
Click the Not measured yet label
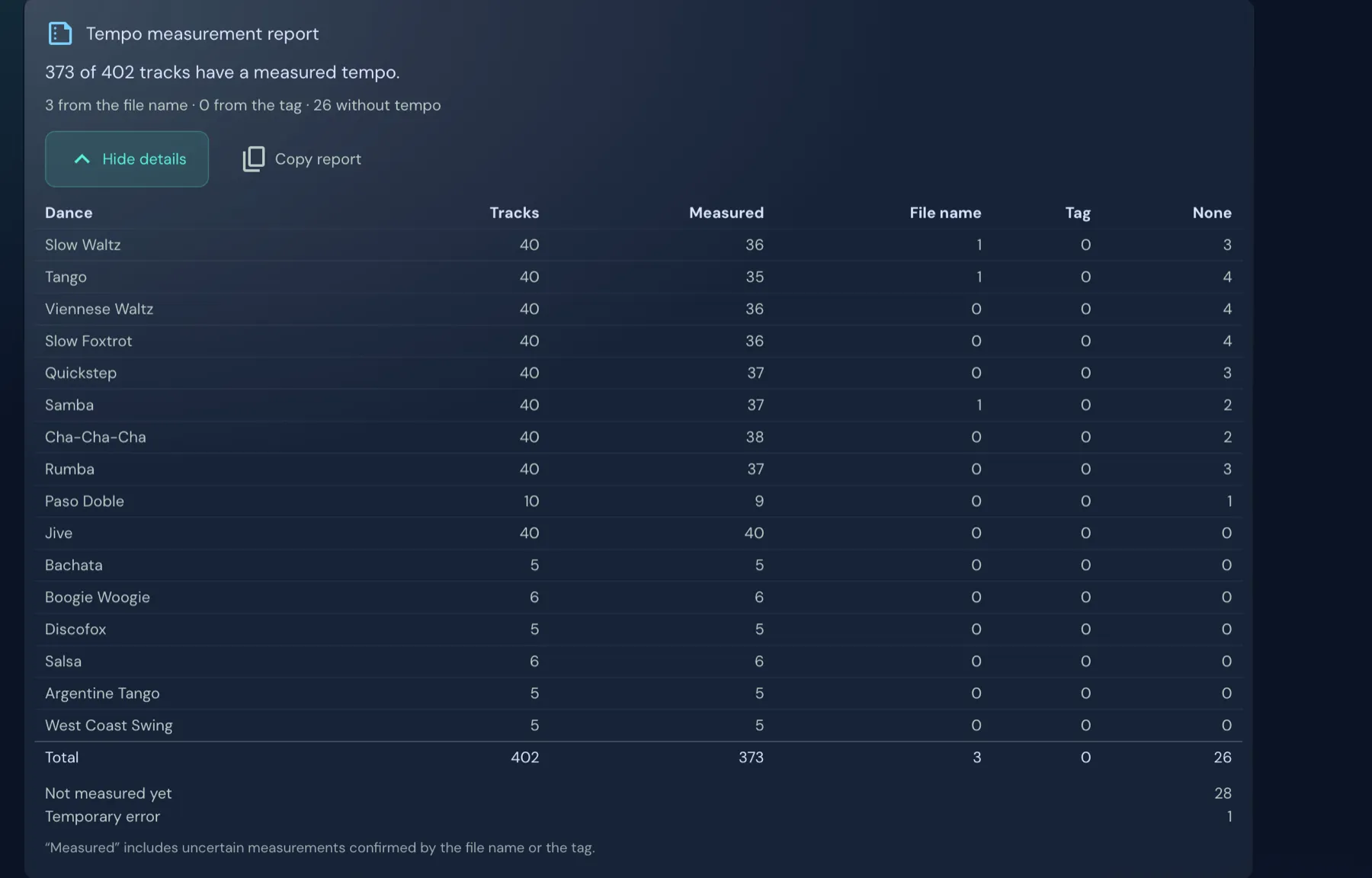coord(108,793)
